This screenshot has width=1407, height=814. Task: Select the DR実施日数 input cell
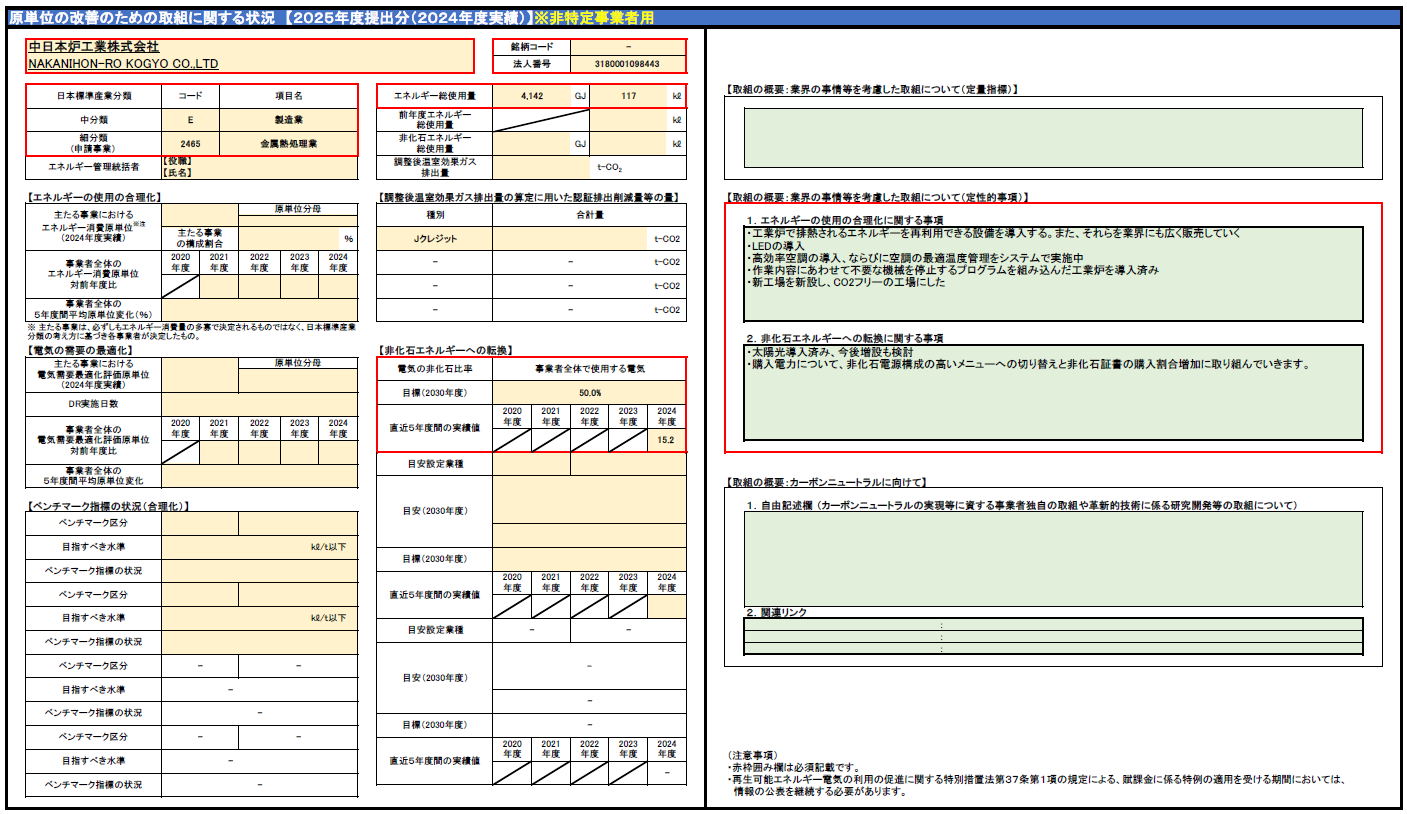click(x=259, y=405)
